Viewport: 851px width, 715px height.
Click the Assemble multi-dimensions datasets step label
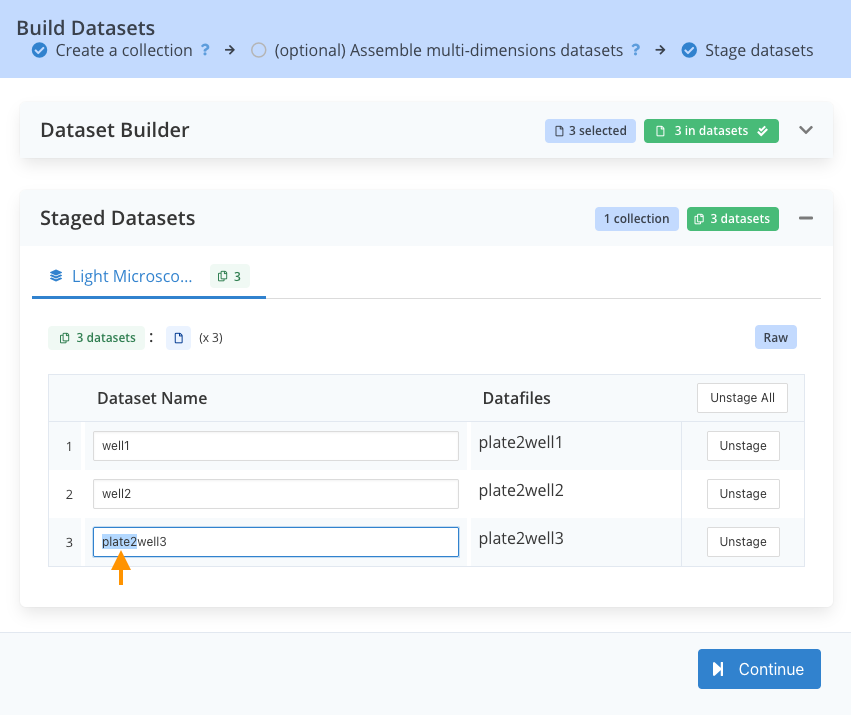[448, 50]
